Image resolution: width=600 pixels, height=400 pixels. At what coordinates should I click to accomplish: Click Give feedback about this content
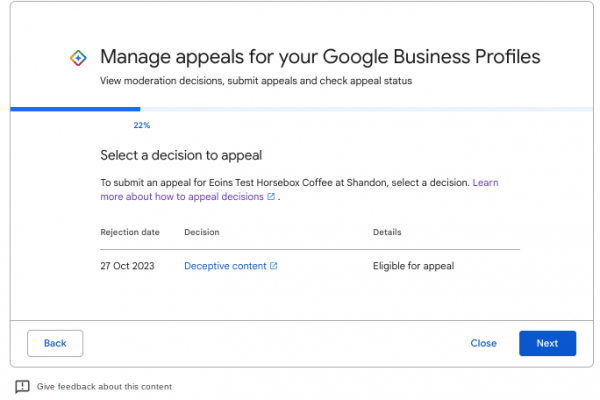(104, 386)
